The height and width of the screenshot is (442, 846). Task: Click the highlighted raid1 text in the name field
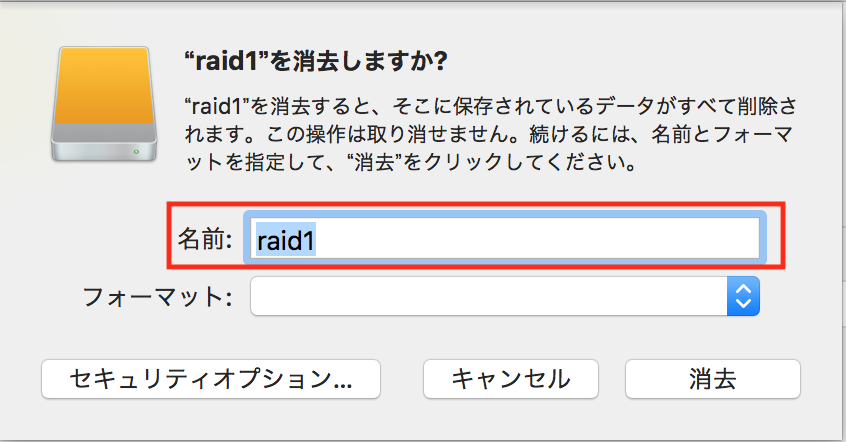tap(286, 239)
